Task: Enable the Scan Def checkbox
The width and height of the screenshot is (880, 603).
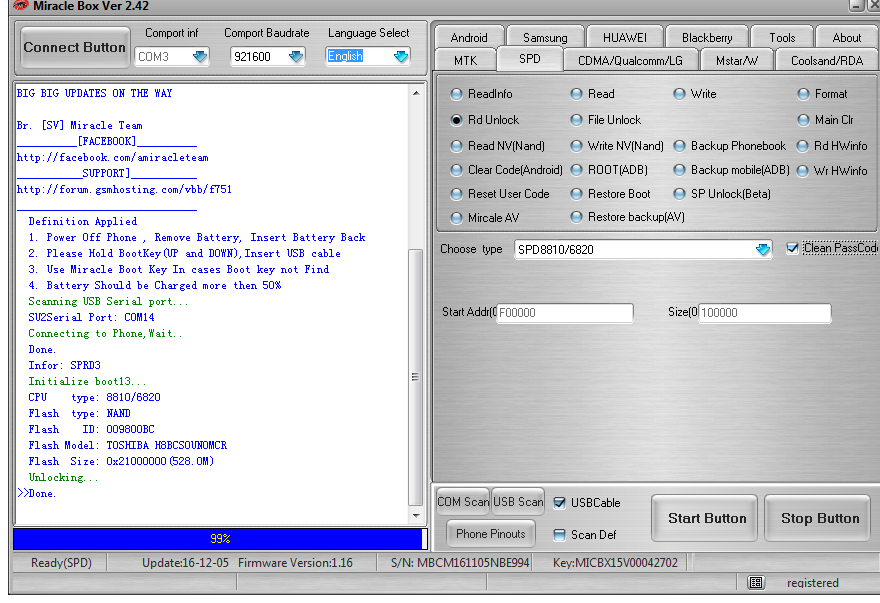Action: (560, 535)
